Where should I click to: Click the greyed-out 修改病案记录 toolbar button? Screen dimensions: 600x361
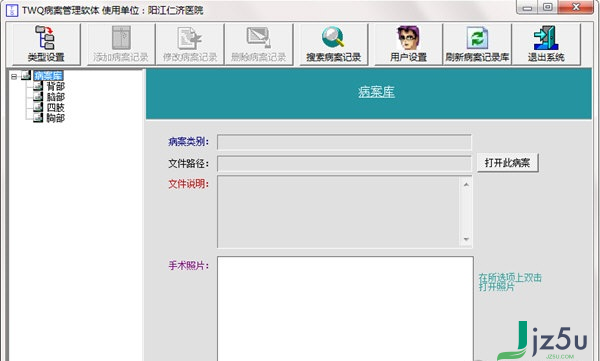pyautogui.click(x=190, y=44)
